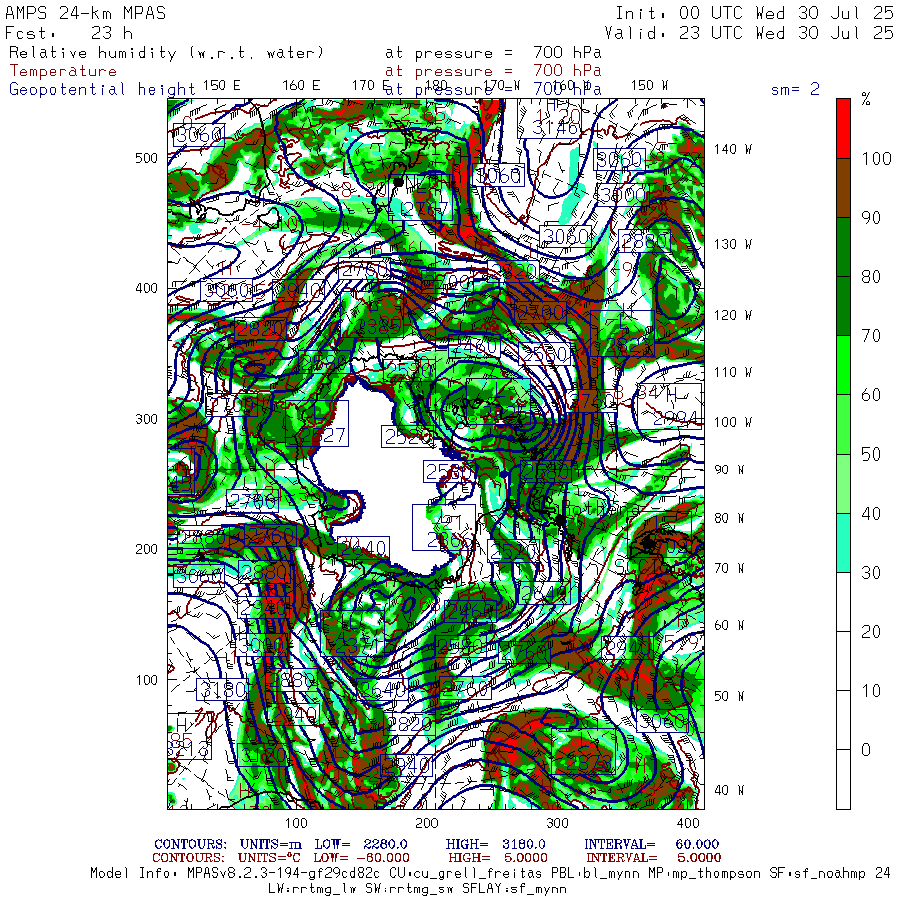The height and width of the screenshot is (900, 900).
Task: Click the '150 E' longitude label
Action: tap(222, 86)
